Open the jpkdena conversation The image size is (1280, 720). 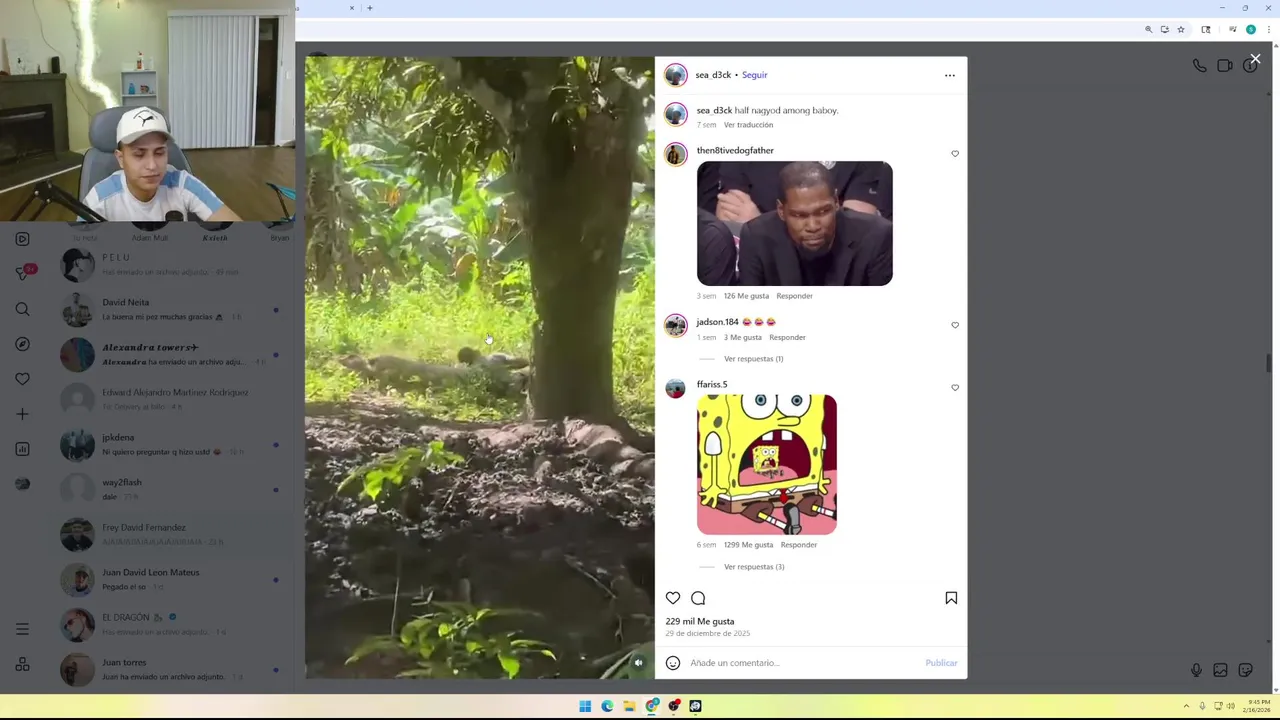[170, 444]
